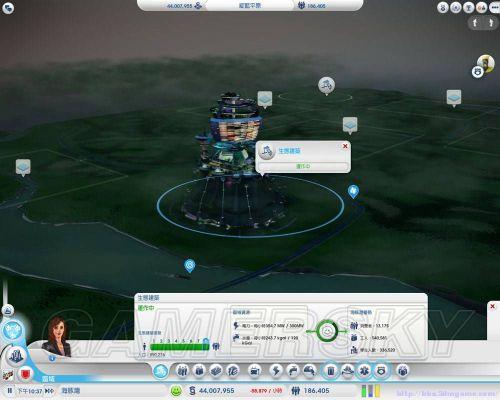Click the fourth round icon in top-right row
This screenshot has width=500, height=400.
pos(482,8)
